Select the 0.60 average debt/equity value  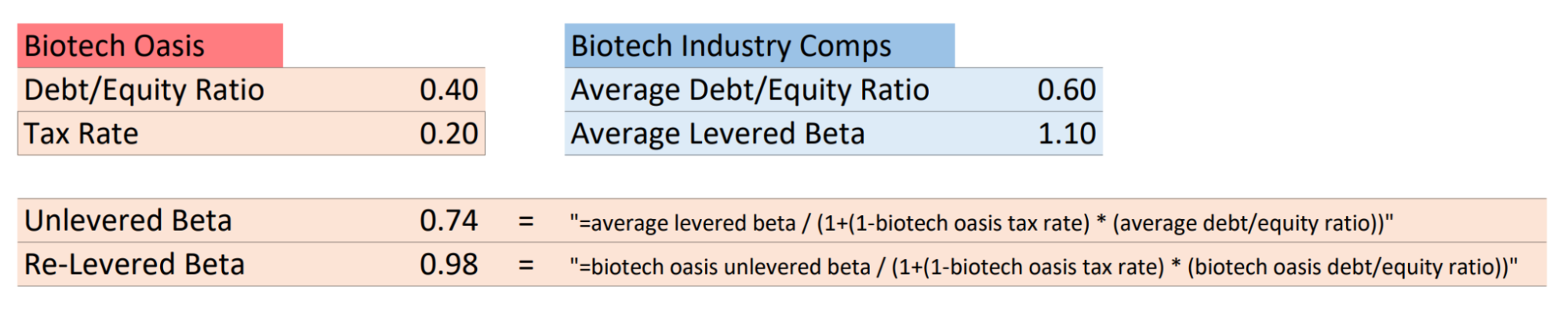click(1066, 89)
